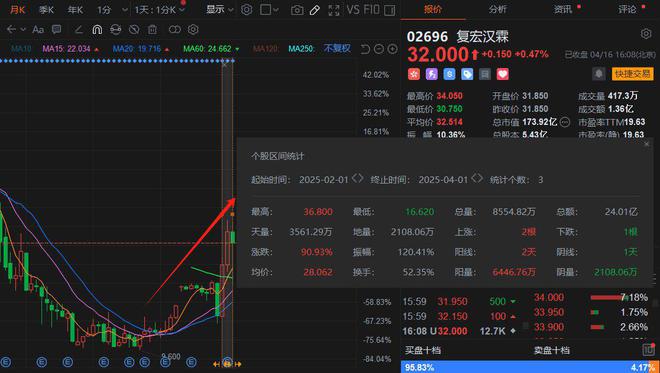Take a chart snapshot with camera icon
The image size is (660, 373).
point(297,10)
